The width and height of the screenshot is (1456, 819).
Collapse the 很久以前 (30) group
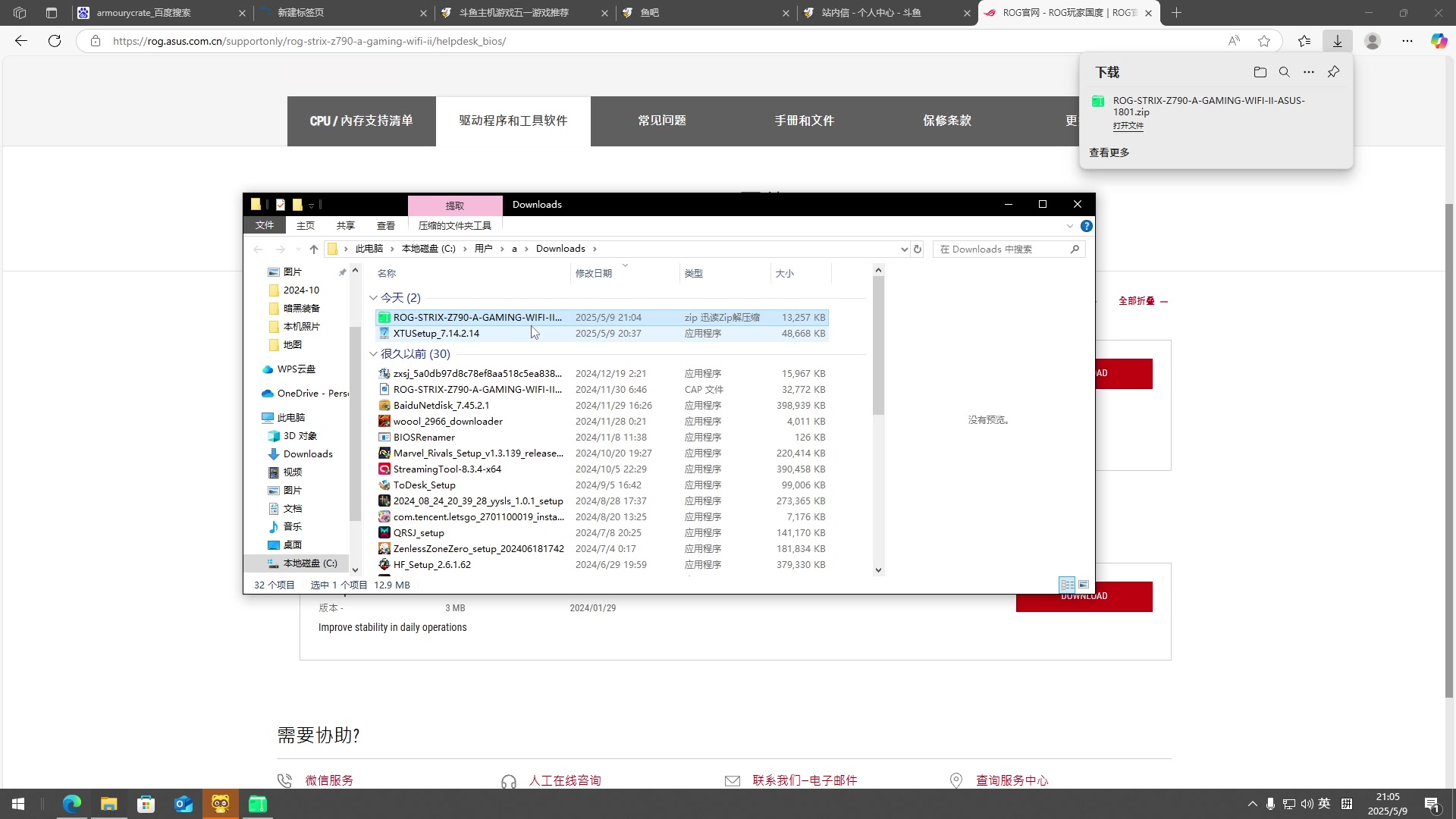coord(373,354)
